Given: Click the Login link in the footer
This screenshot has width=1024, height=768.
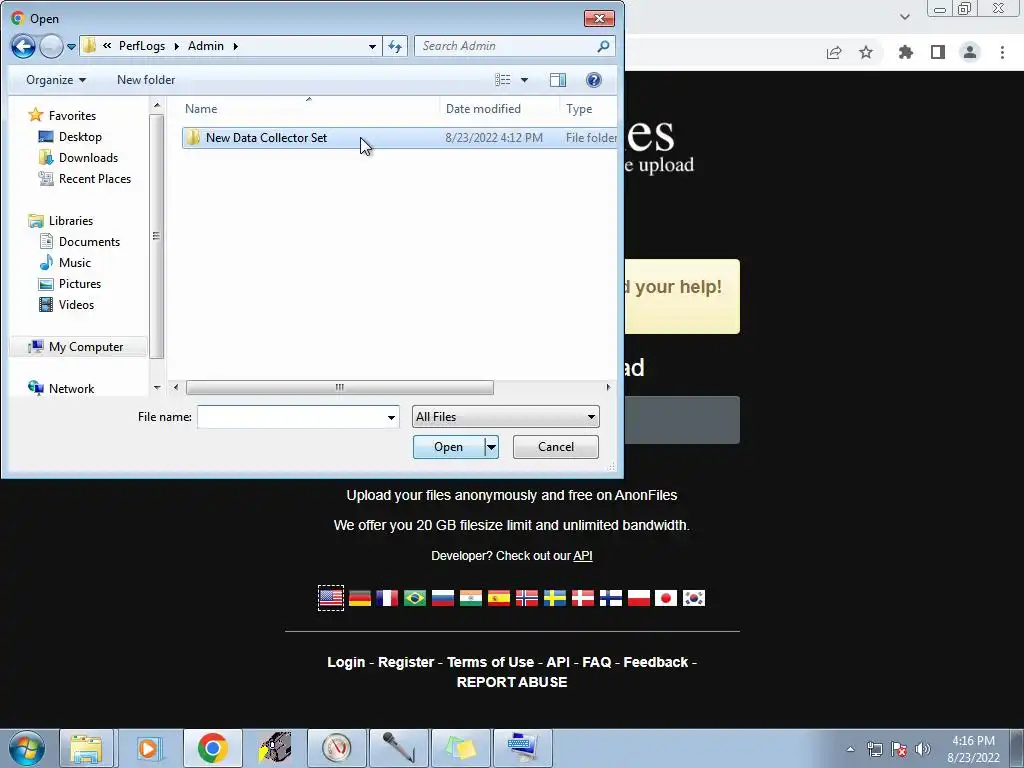Looking at the screenshot, I should click(346, 662).
